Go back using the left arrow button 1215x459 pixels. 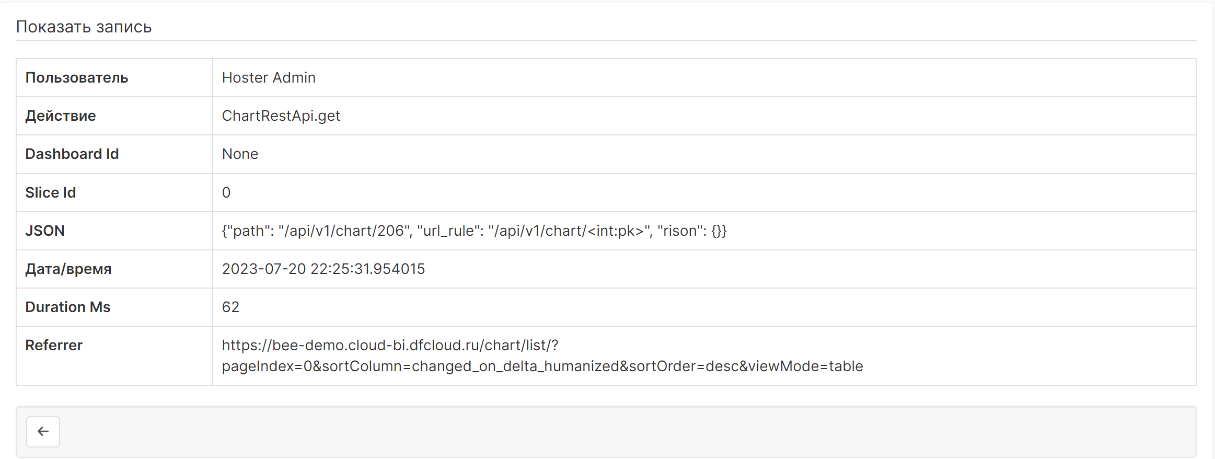(x=43, y=432)
